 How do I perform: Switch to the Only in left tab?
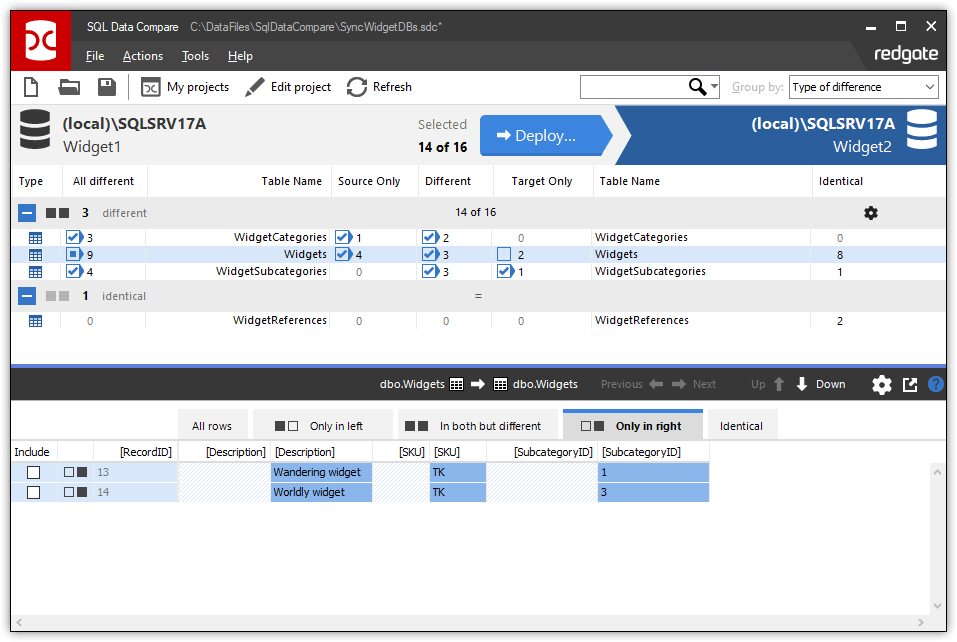pos(322,425)
